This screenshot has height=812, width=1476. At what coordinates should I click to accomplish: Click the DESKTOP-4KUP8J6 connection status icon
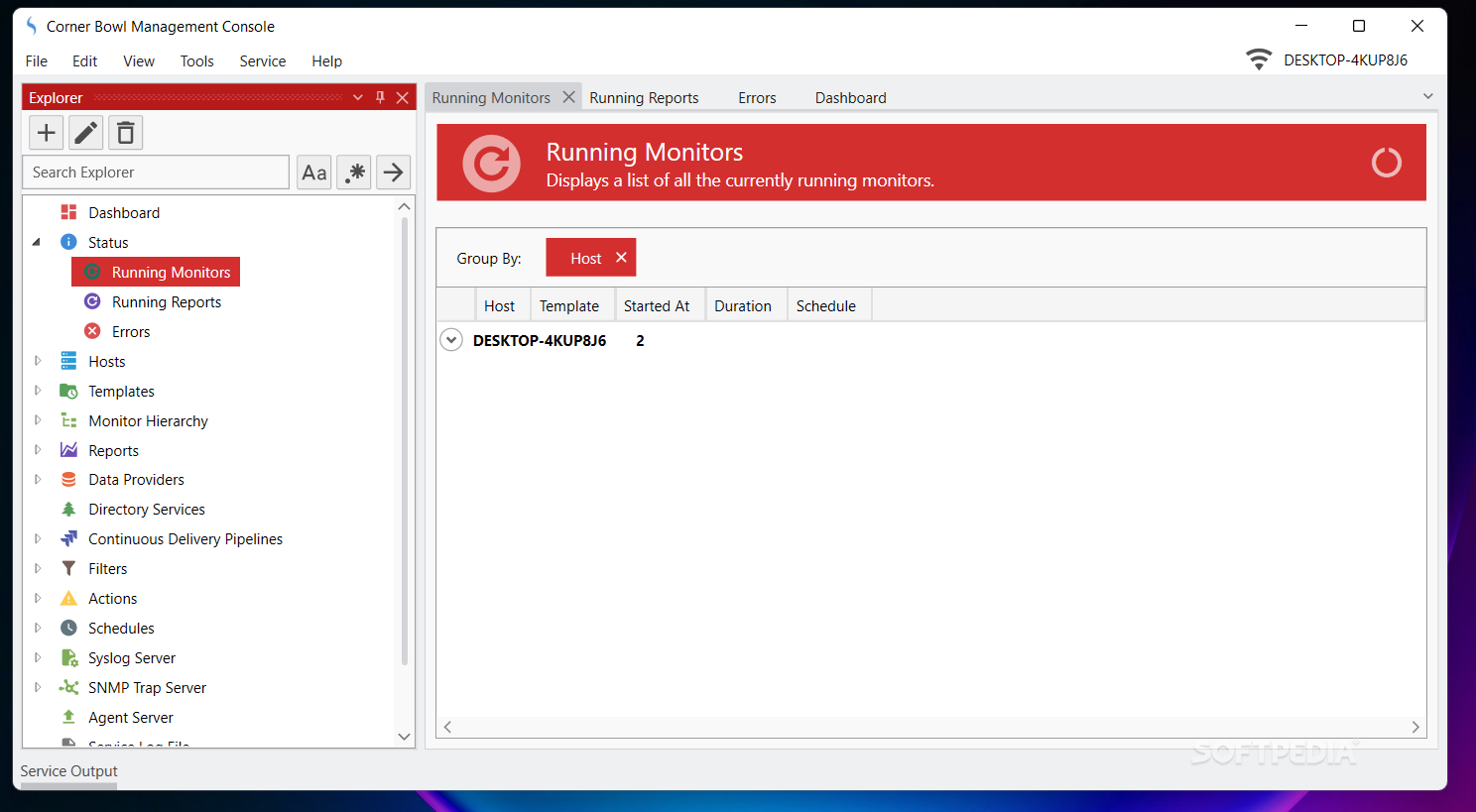click(x=1259, y=59)
